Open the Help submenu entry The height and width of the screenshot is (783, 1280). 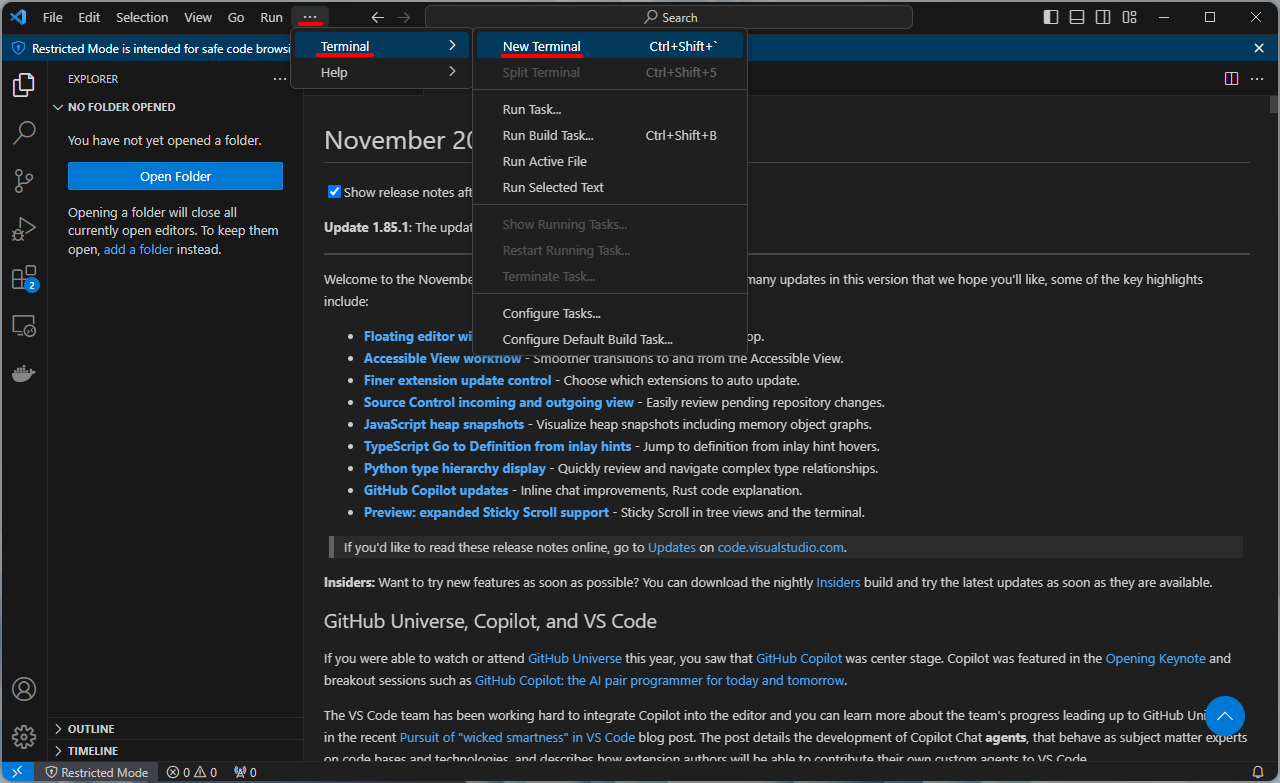pyautogui.click(x=380, y=72)
